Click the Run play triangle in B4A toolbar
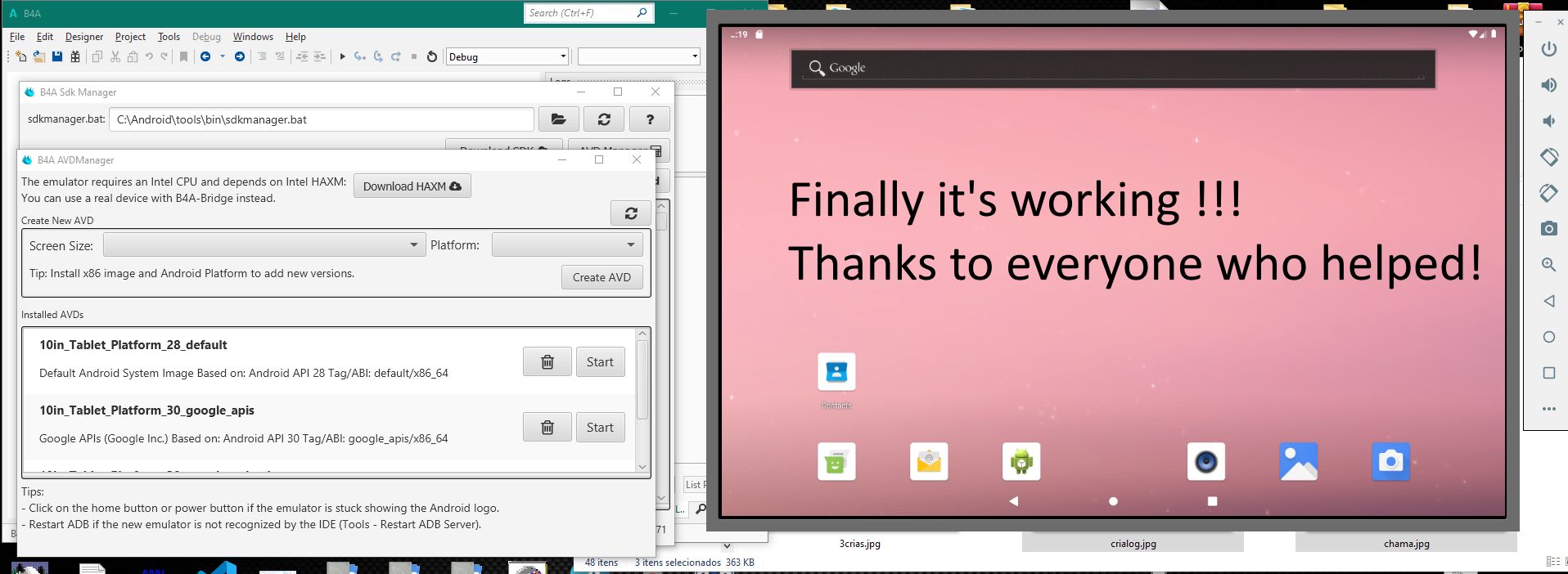This screenshot has height=574, width=1568. 342,56
